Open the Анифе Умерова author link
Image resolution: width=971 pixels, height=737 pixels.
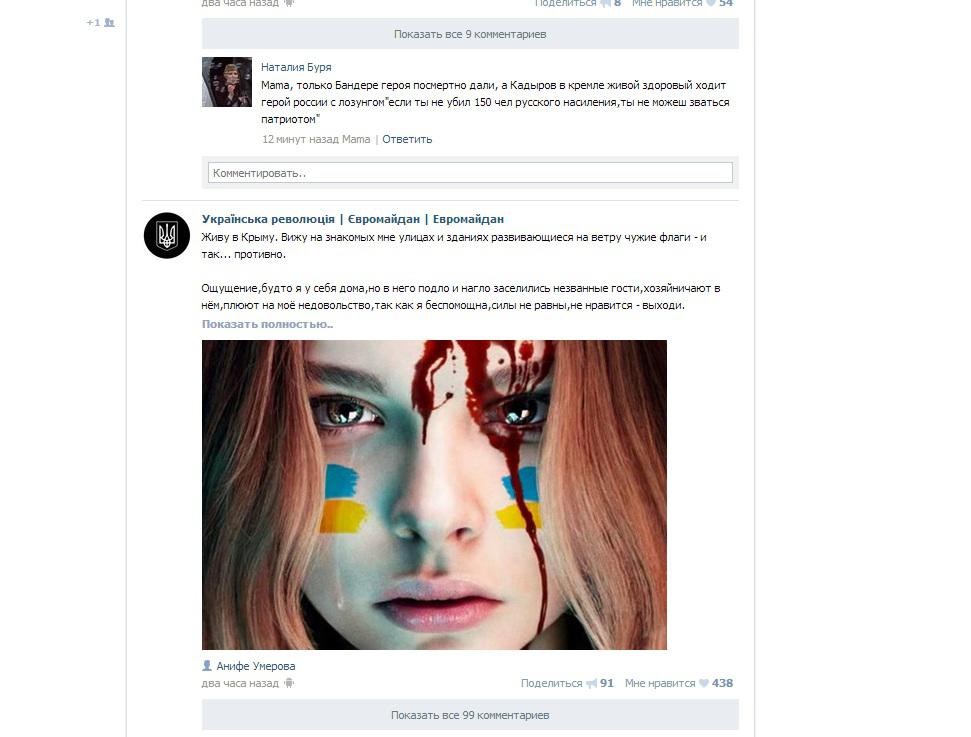[256, 666]
